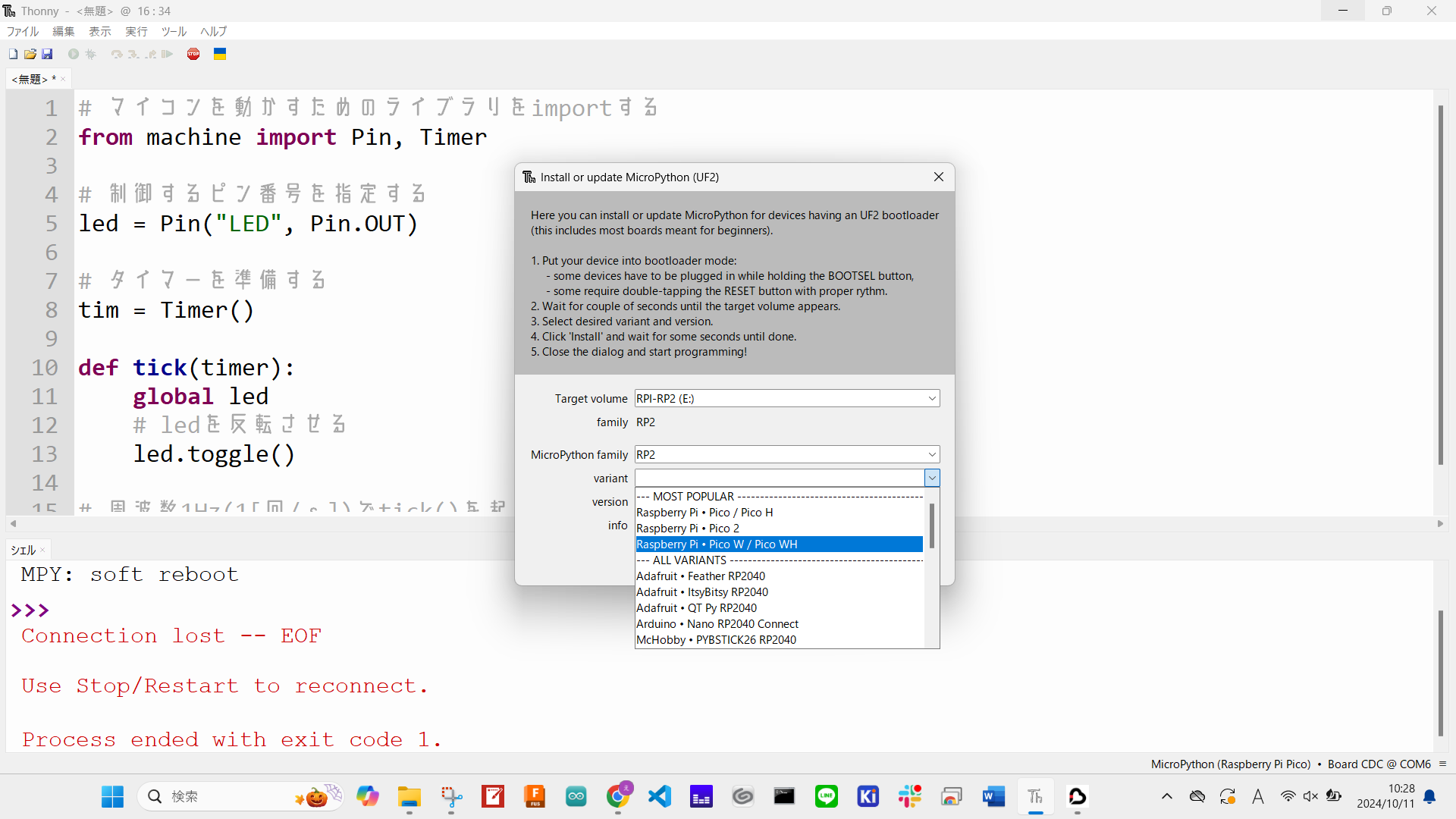Close the Install or update MicroPython dialog
Screen dimensions: 1456x819
tap(938, 177)
